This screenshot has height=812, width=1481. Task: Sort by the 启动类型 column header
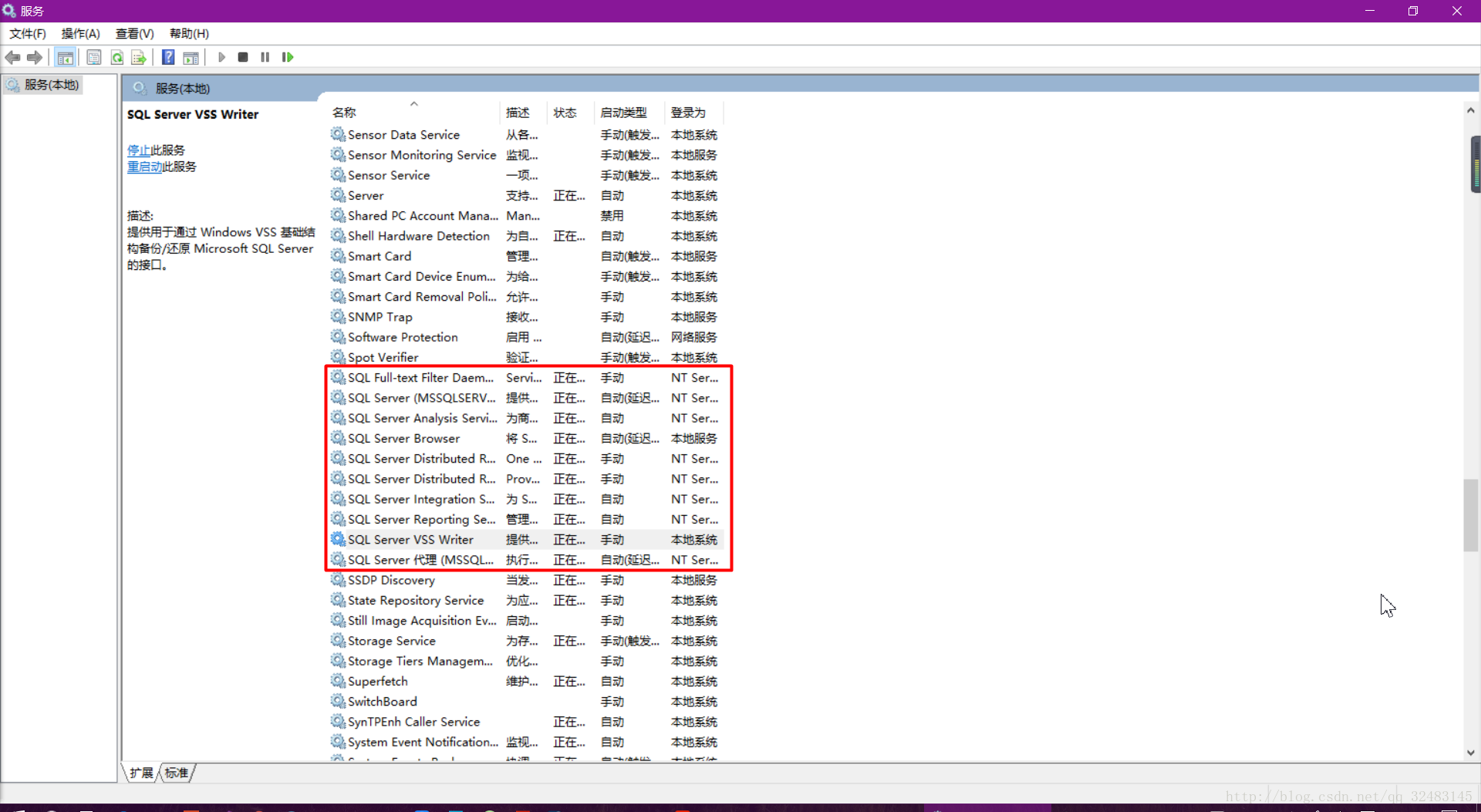point(629,113)
